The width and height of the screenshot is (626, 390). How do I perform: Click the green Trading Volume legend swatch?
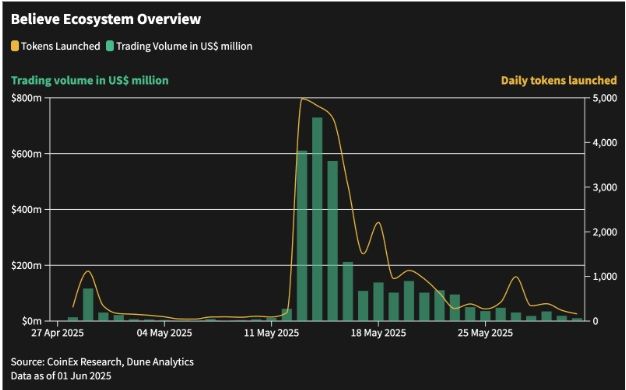tap(110, 46)
